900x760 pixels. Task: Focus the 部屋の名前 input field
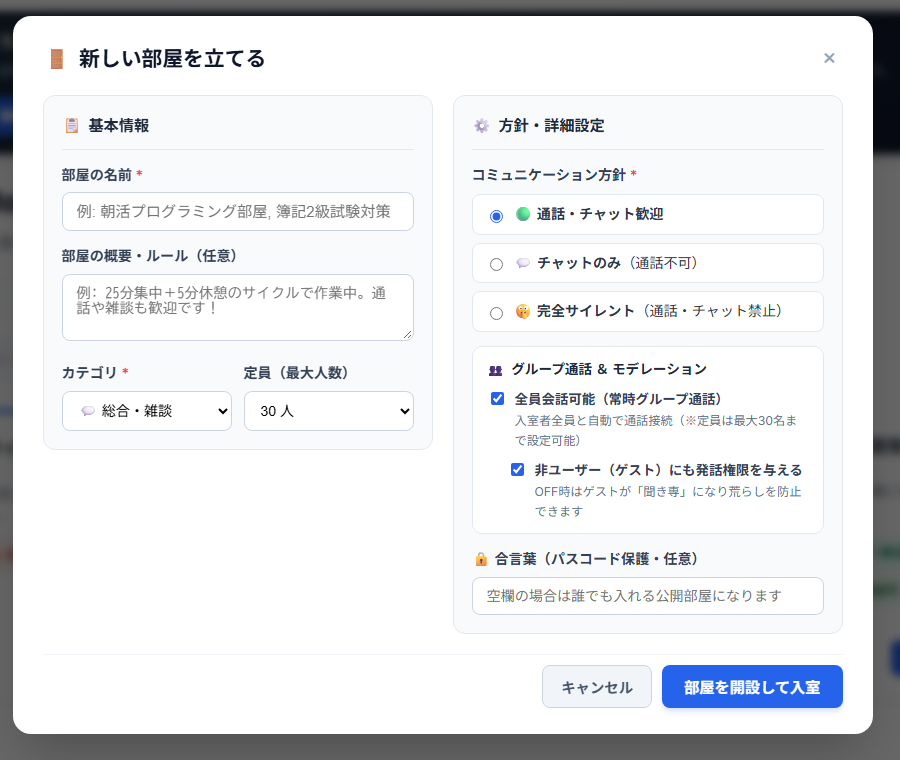(x=238, y=211)
